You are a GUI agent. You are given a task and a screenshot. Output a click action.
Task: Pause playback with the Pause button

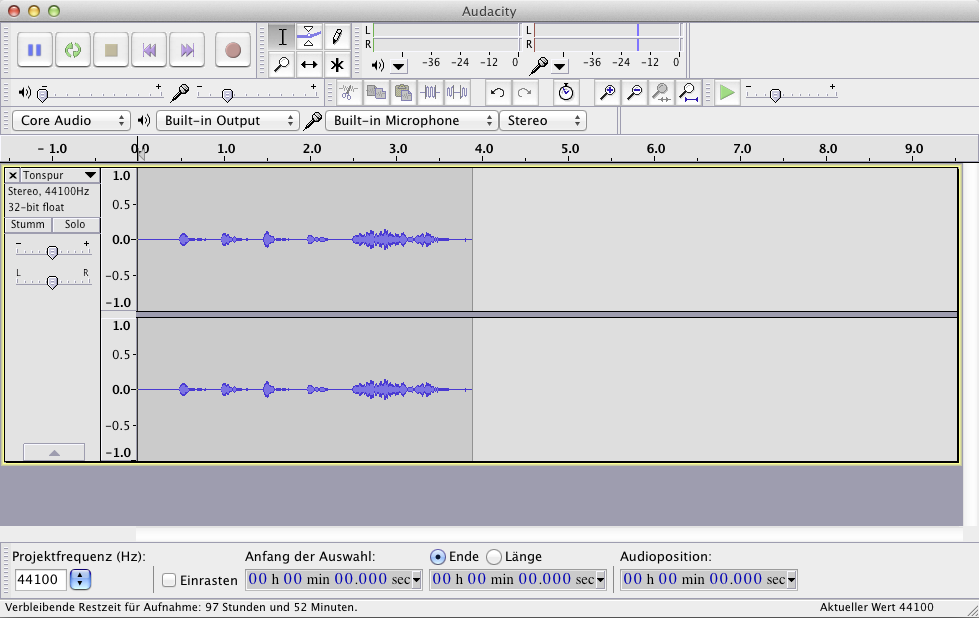point(34,50)
